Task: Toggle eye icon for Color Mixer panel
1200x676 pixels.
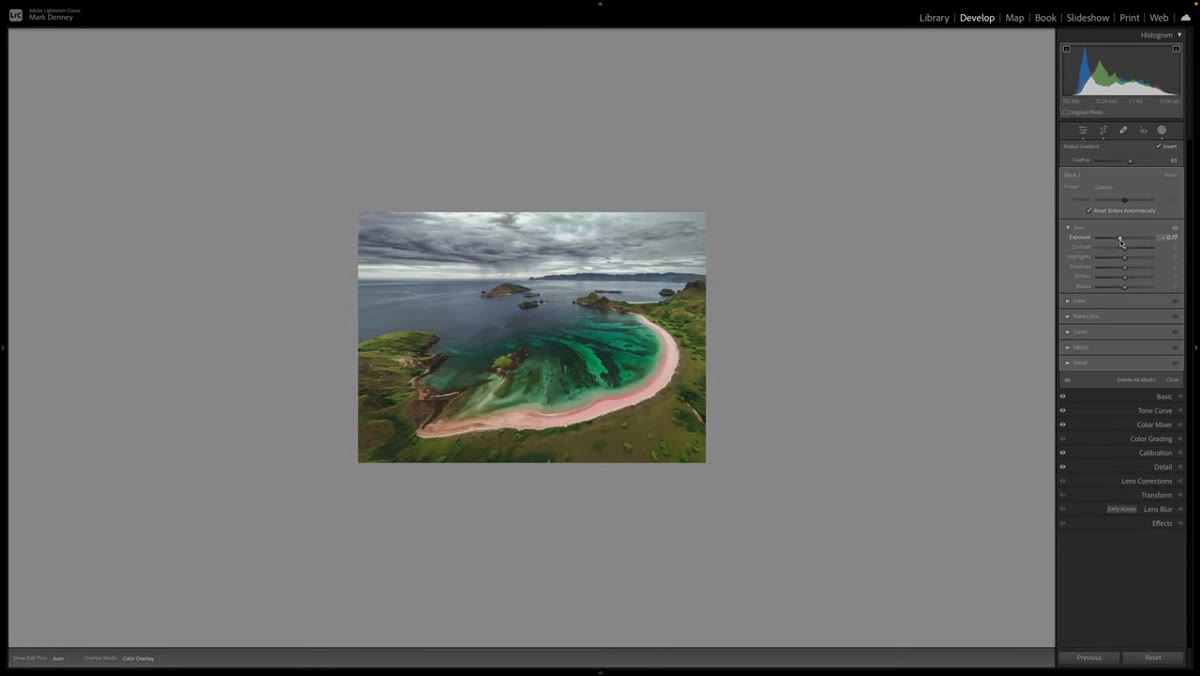Action: [x=1063, y=425]
